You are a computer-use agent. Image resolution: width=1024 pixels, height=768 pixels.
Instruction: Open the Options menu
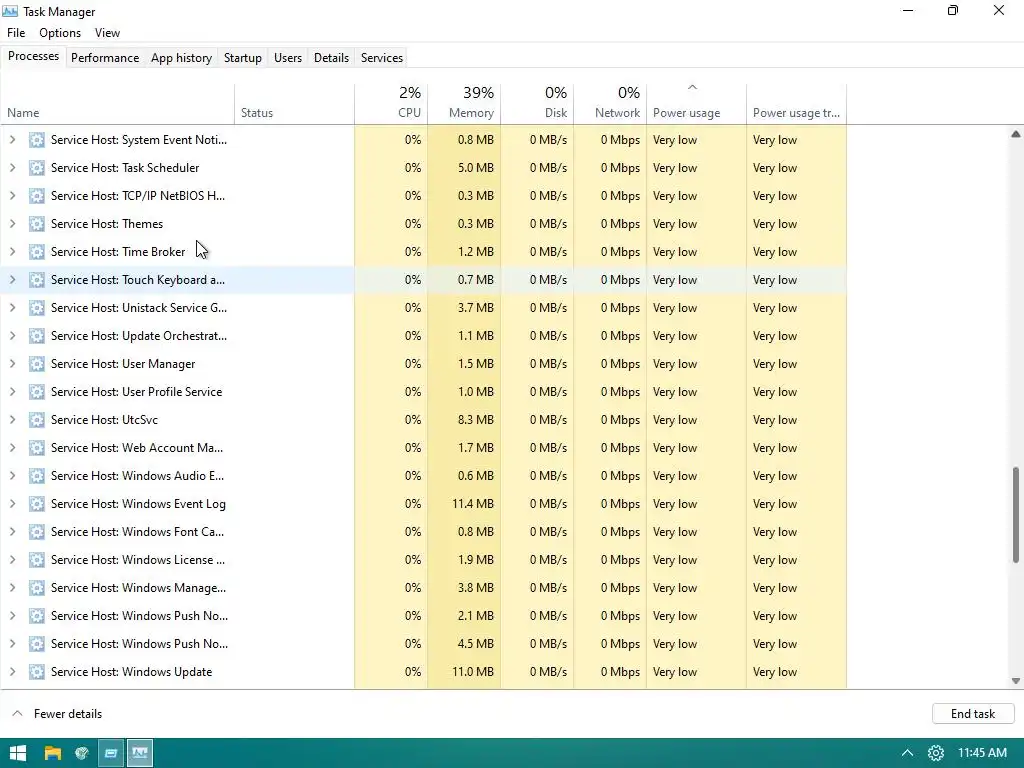pos(60,33)
